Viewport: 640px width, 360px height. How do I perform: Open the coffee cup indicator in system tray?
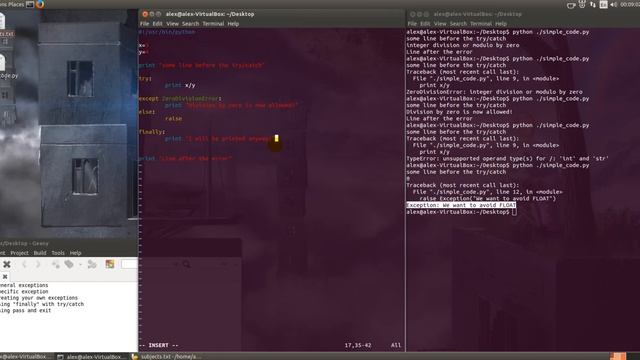point(571,4)
